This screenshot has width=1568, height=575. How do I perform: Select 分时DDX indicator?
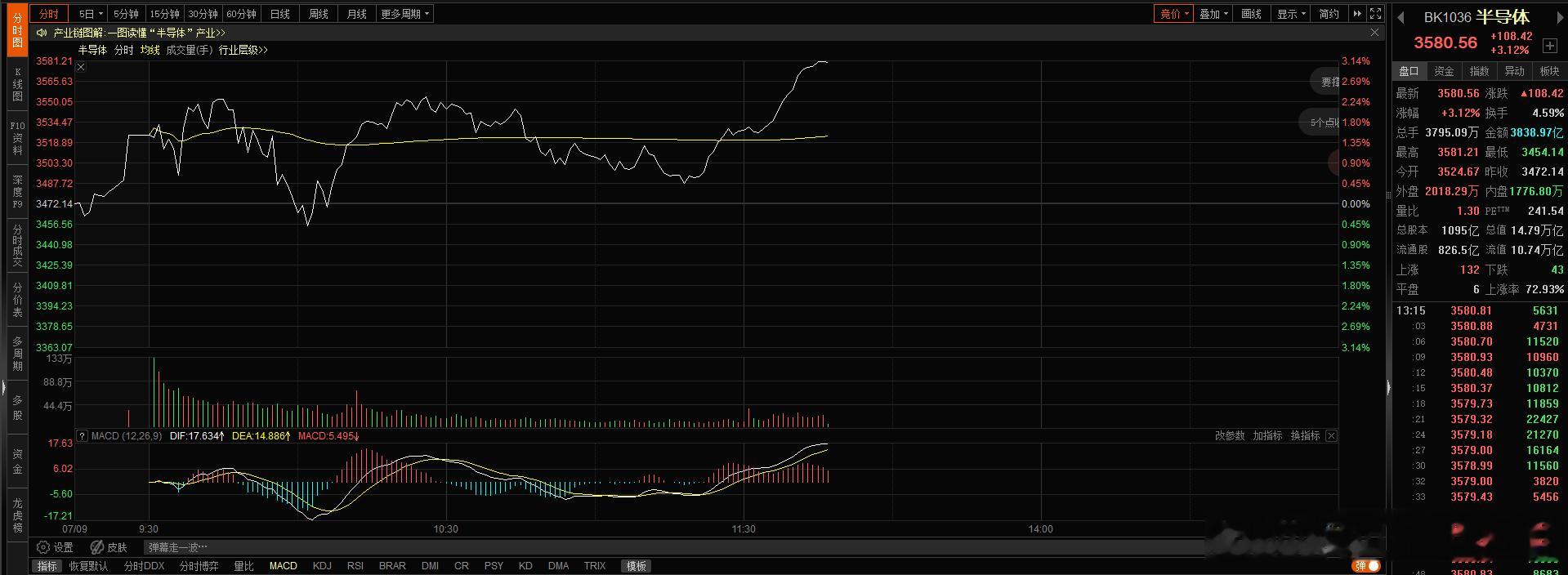pyautogui.click(x=145, y=566)
